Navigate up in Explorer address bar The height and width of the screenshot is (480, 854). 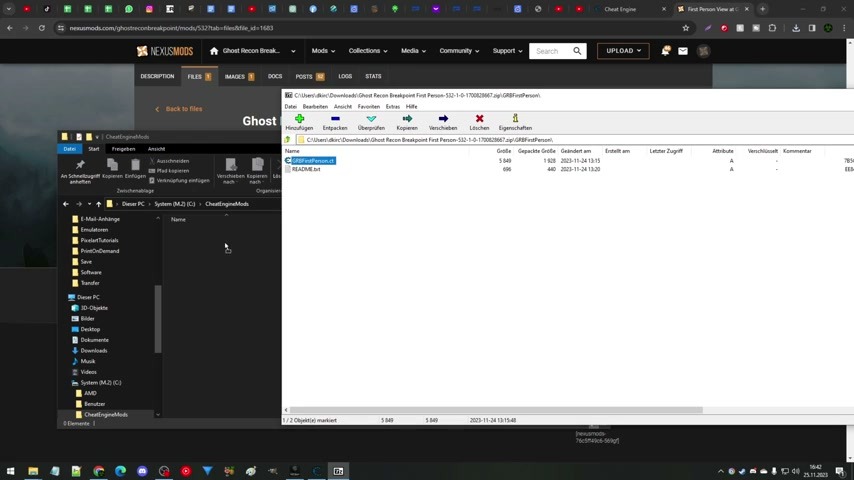tap(99, 204)
